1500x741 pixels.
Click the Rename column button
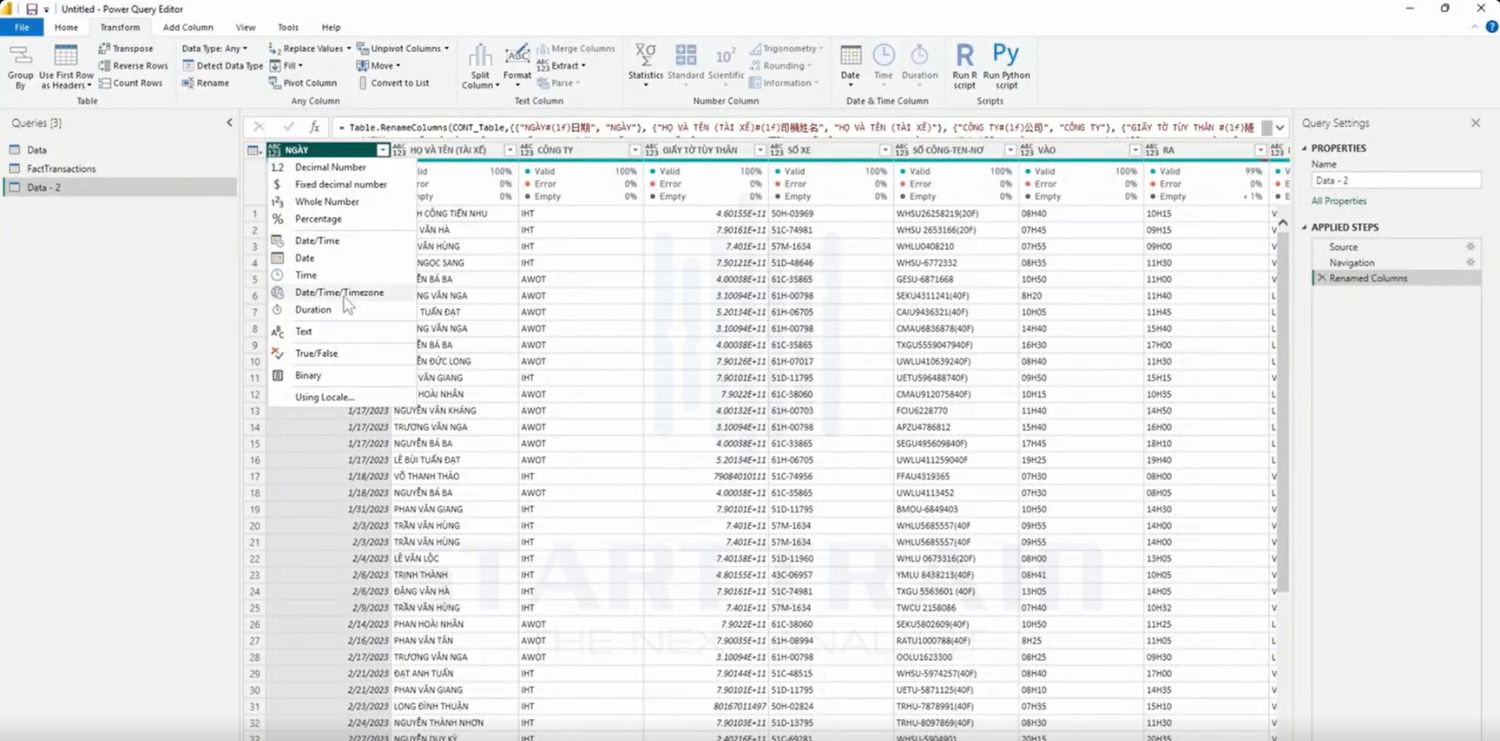tap(205, 83)
